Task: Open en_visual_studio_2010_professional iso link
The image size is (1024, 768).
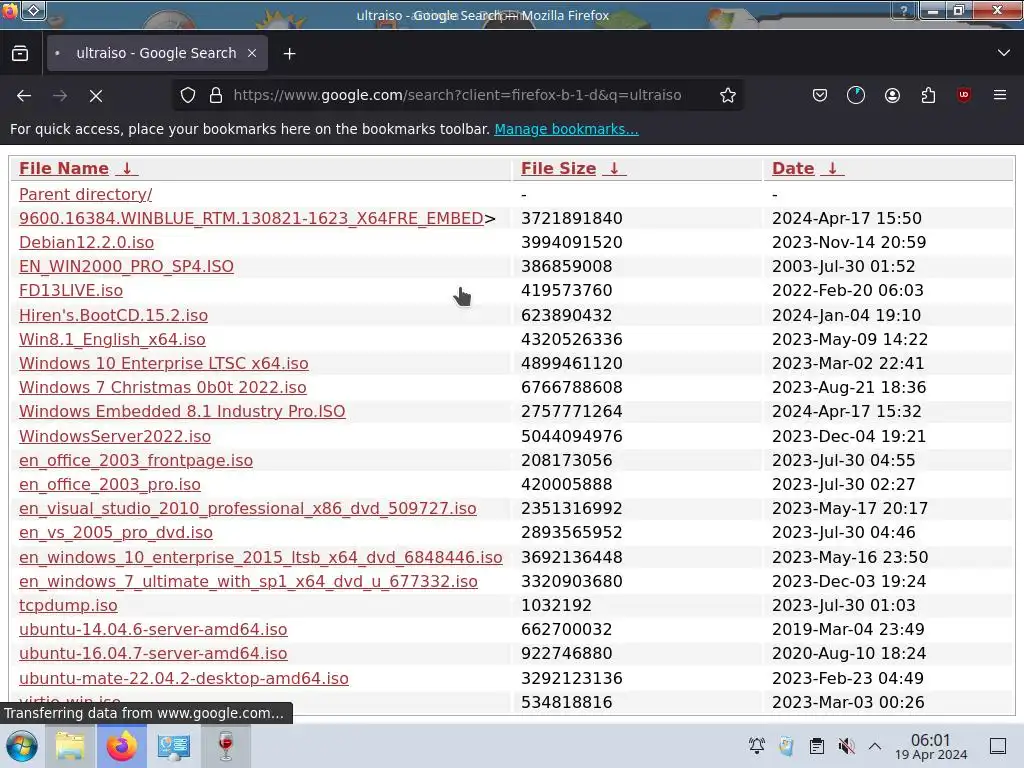Action: tap(248, 509)
